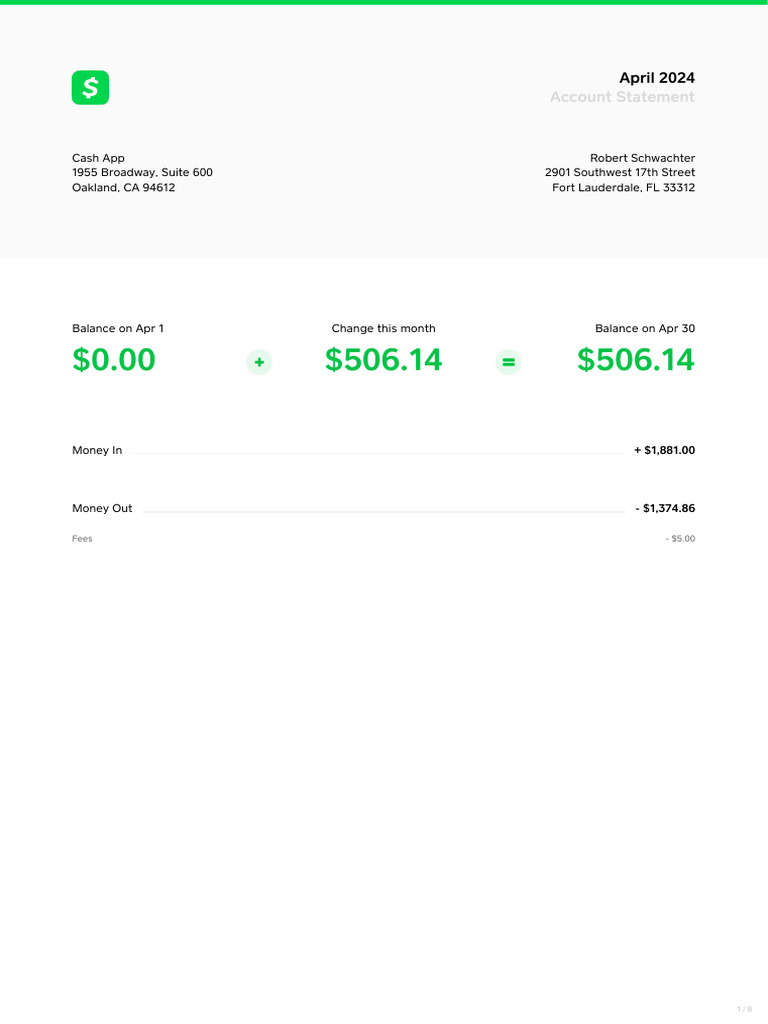
Task: Select the 2901 Southwest 17th Street line
Action: (x=620, y=173)
